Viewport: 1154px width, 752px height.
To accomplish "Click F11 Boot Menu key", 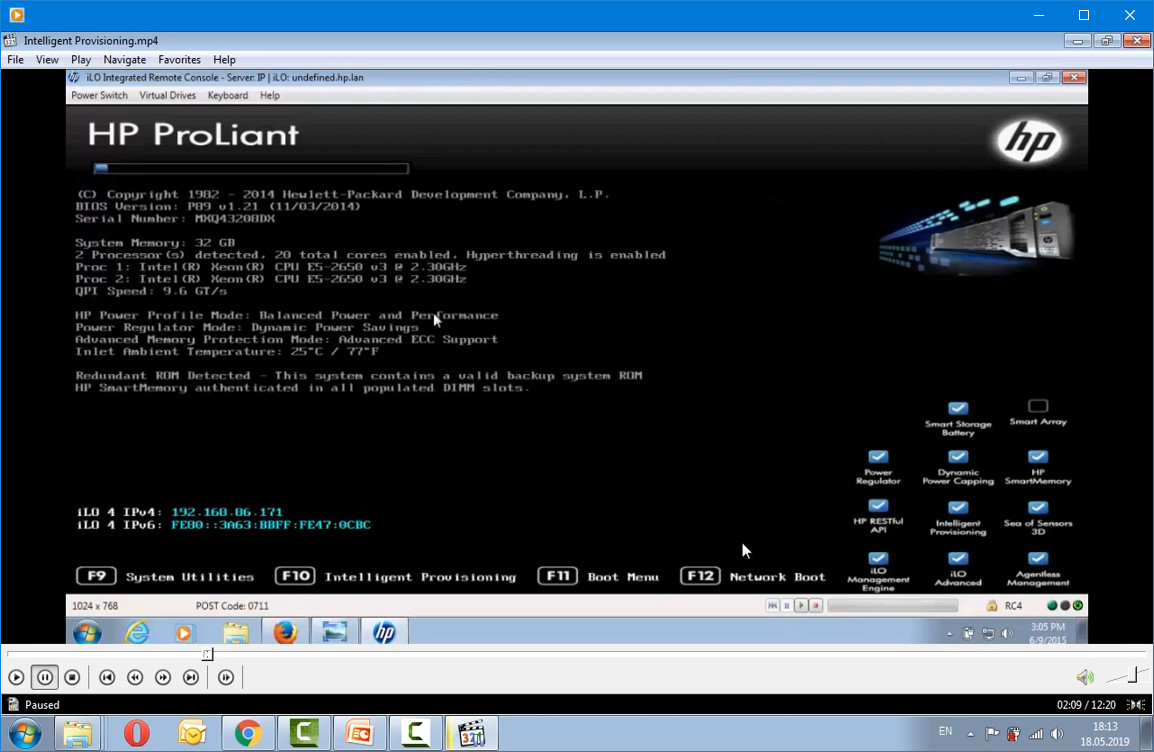I will click(557, 576).
